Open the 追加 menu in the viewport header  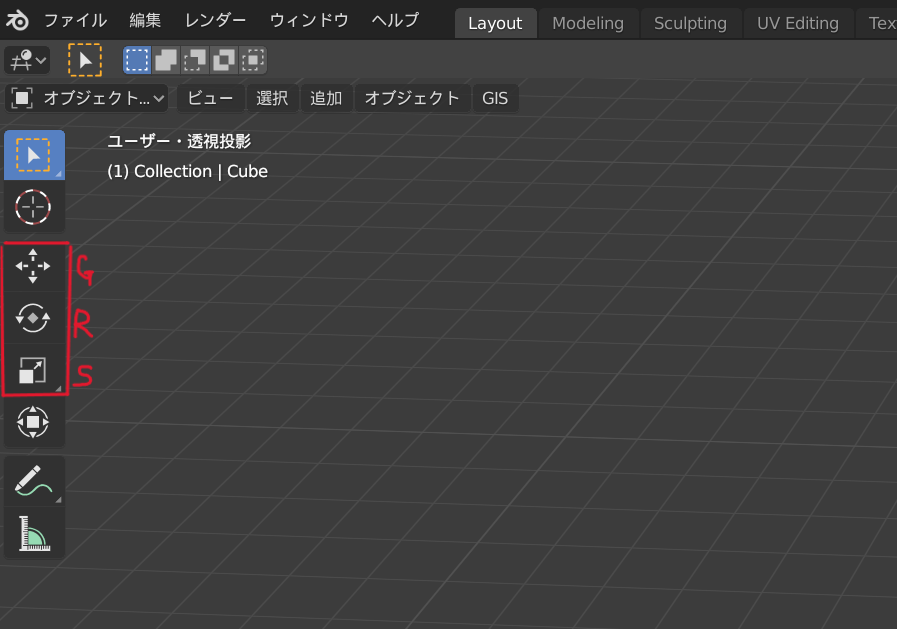pyautogui.click(x=326, y=98)
